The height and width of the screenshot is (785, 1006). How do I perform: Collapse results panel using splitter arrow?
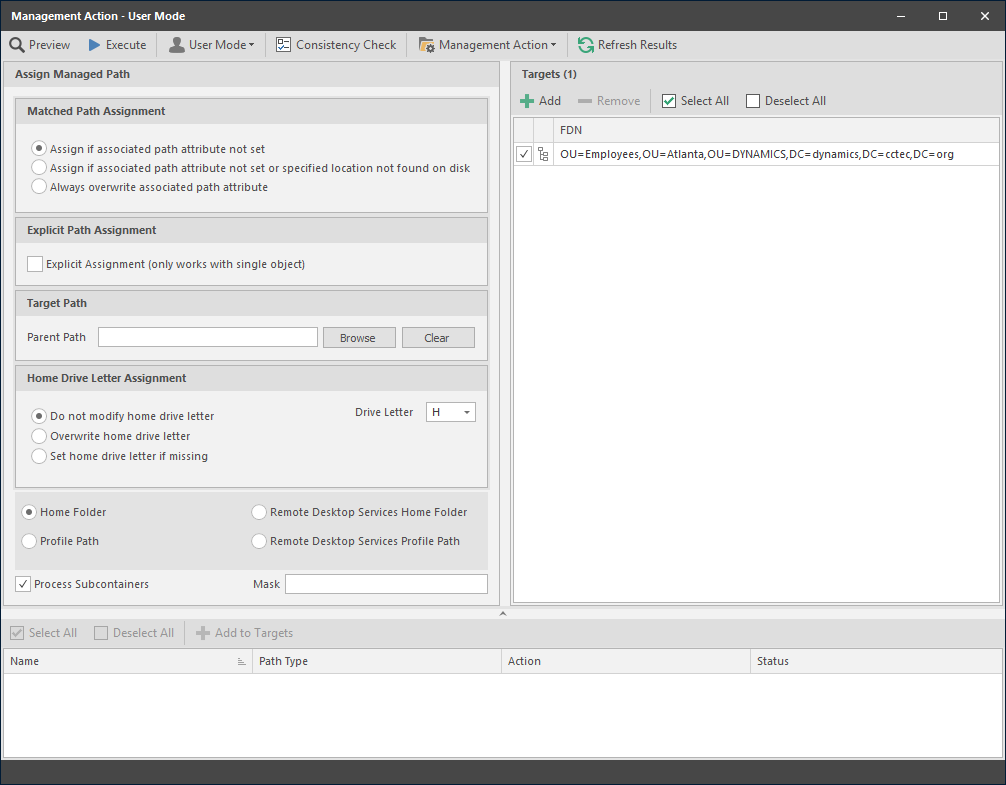pos(503,614)
